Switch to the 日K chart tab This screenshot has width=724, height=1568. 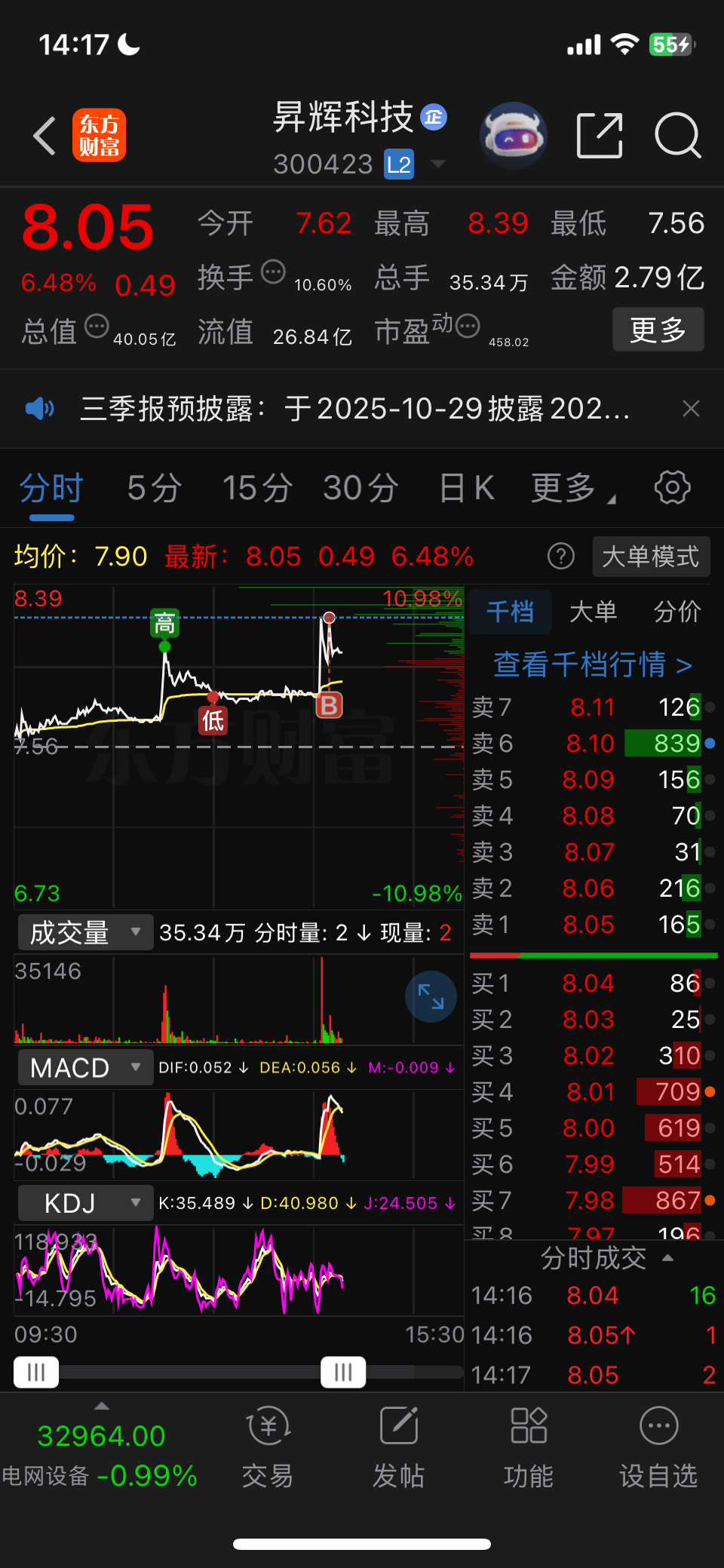click(x=467, y=488)
